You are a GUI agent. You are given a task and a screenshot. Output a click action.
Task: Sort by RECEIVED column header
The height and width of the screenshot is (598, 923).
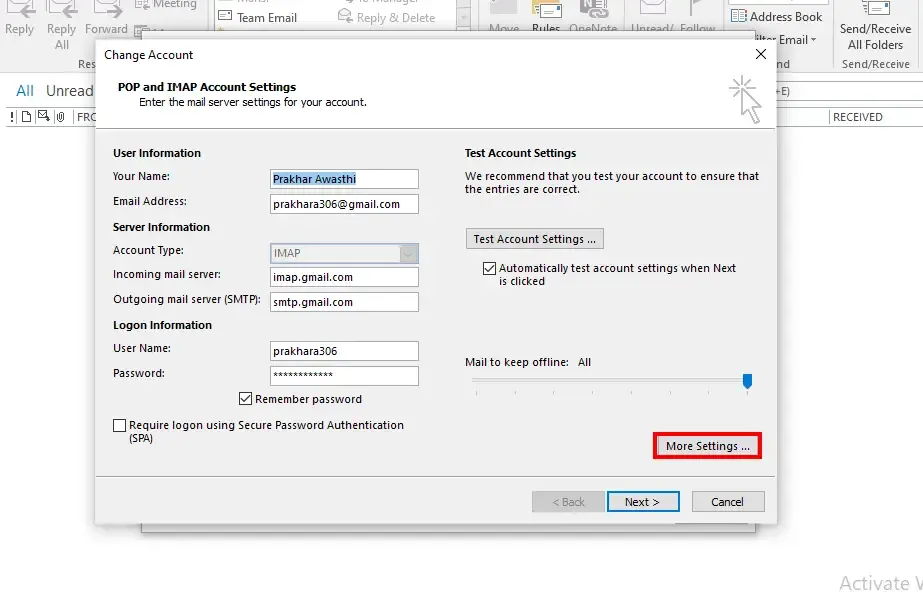tap(858, 117)
